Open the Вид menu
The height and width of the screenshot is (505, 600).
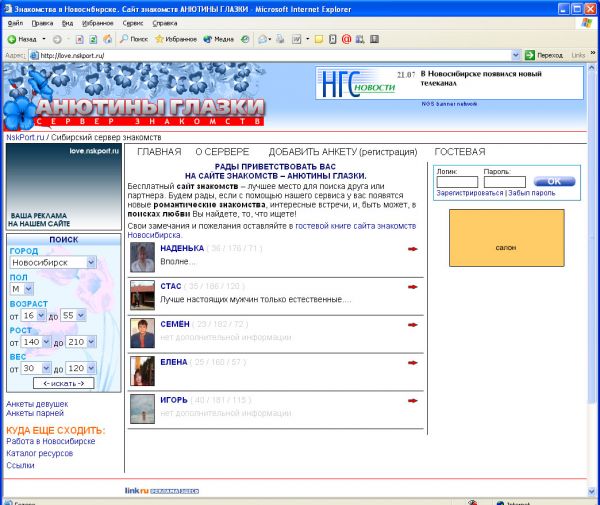point(67,23)
